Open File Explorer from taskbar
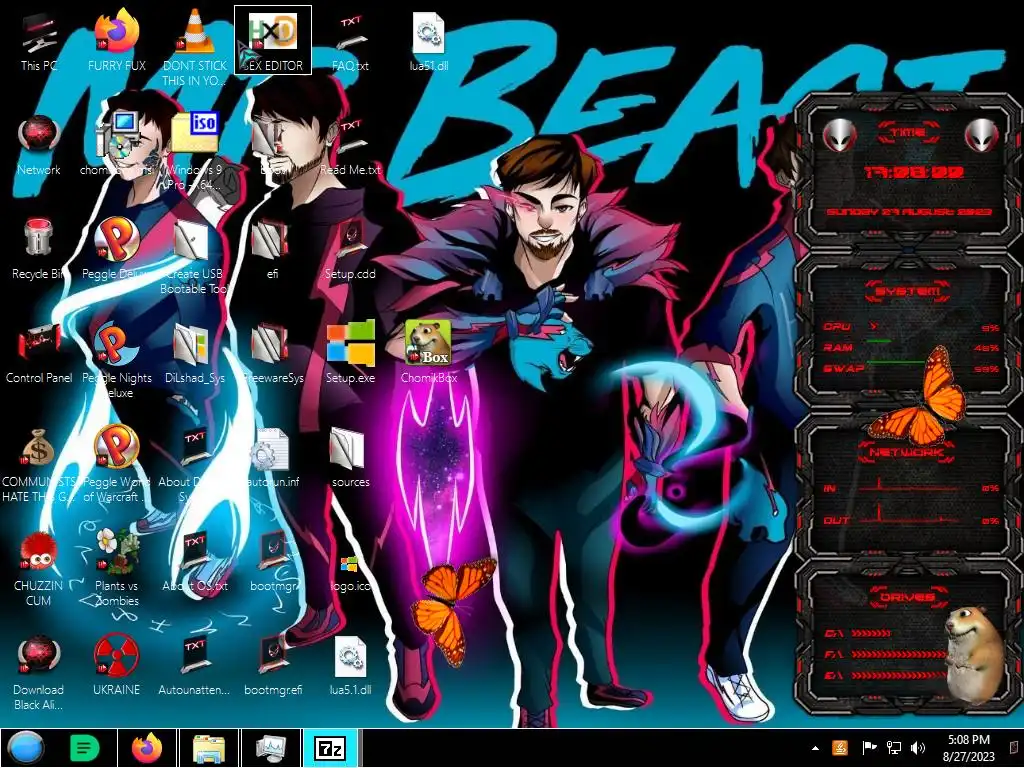The width and height of the screenshot is (1024, 768). click(209, 748)
